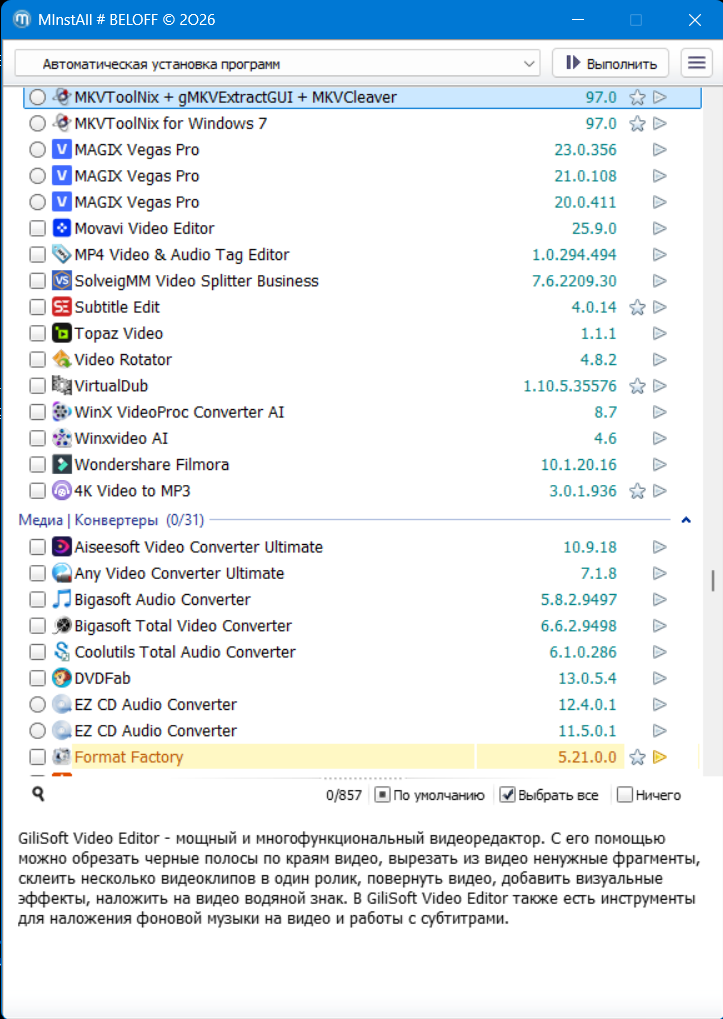Click the play arrow for DVDFab
This screenshot has width=723, height=1019.
pos(660,678)
